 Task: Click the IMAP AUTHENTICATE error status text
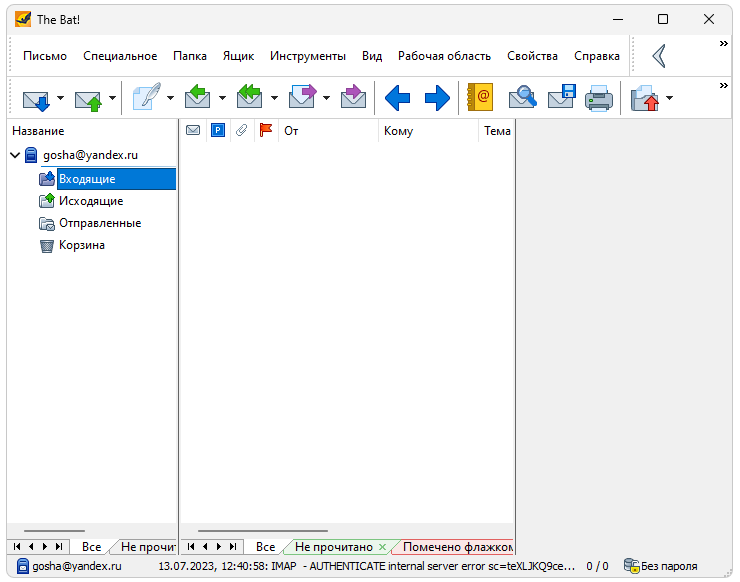pos(366,565)
